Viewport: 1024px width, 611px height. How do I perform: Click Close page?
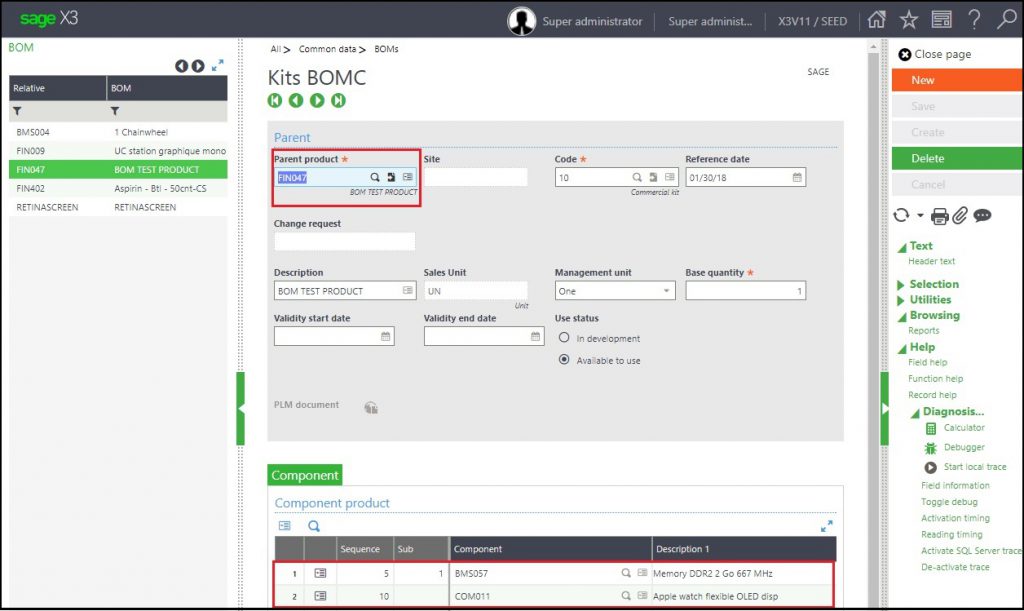point(935,54)
